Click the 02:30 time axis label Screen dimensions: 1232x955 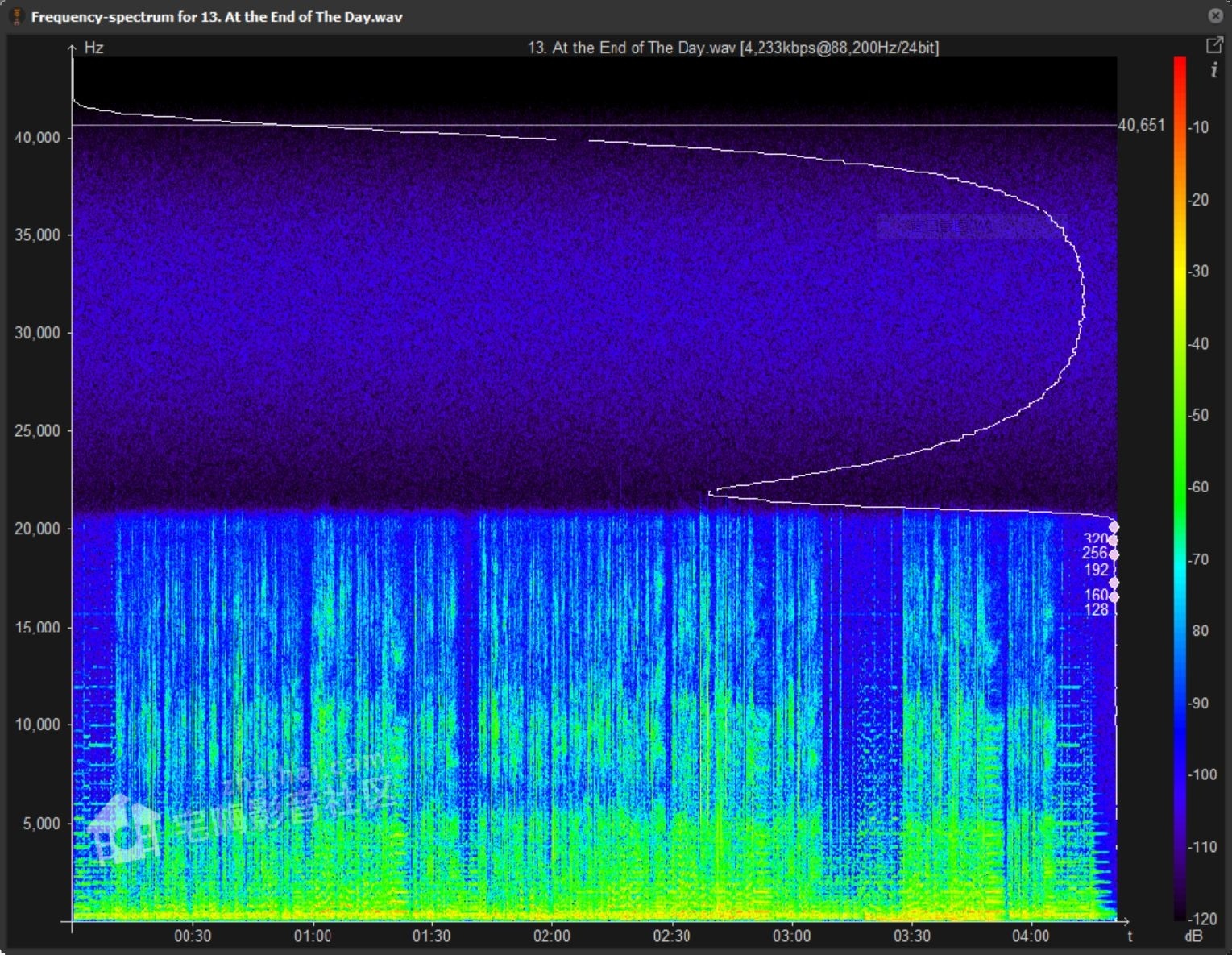[671, 936]
